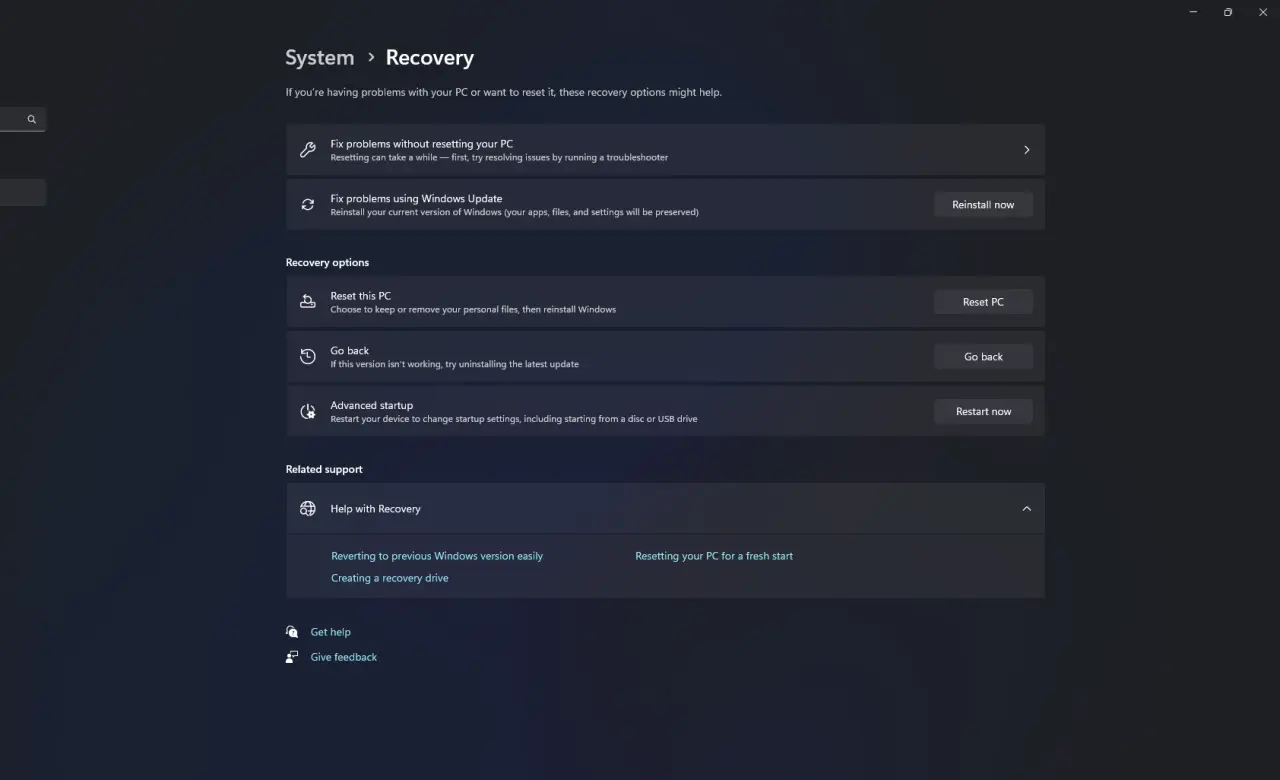Open Reverting to previous Windows version easily link
Image resolution: width=1280 pixels, height=780 pixels.
[437, 556]
